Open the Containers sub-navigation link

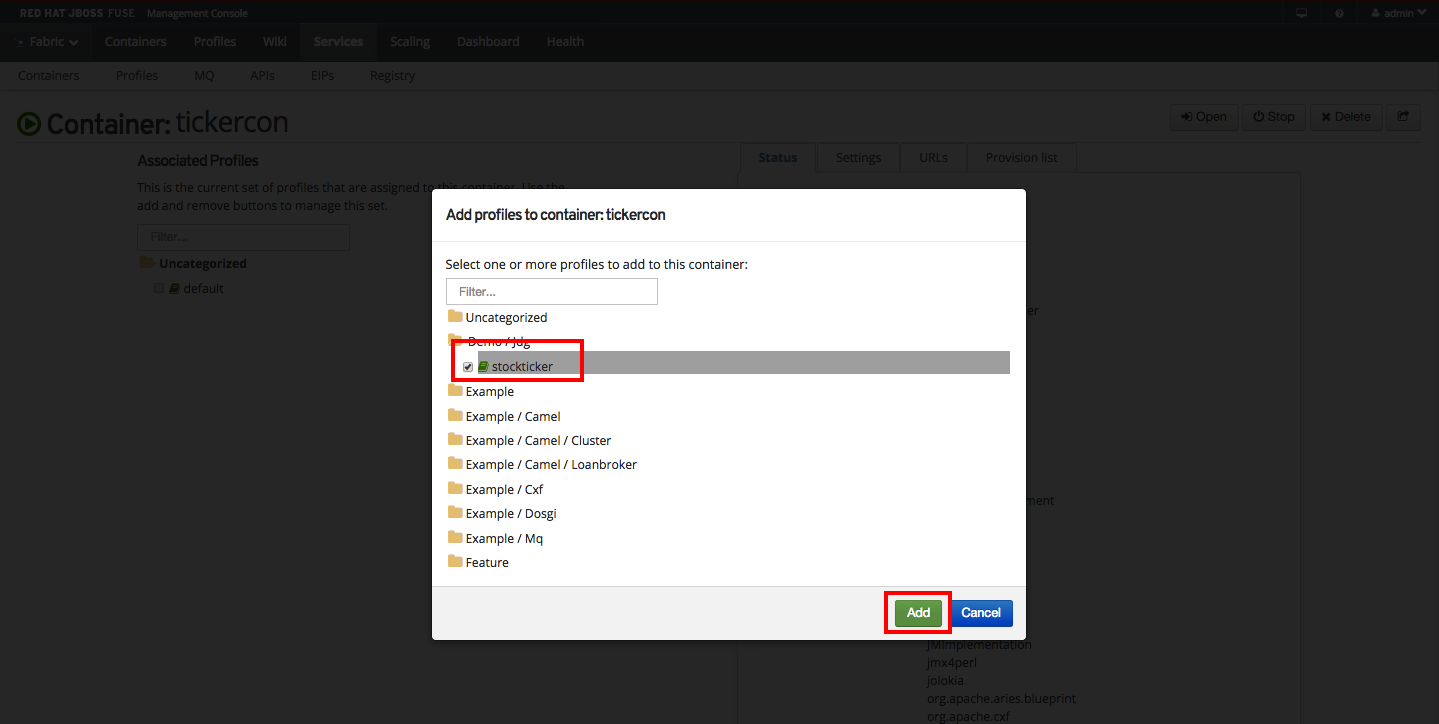coord(49,76)
